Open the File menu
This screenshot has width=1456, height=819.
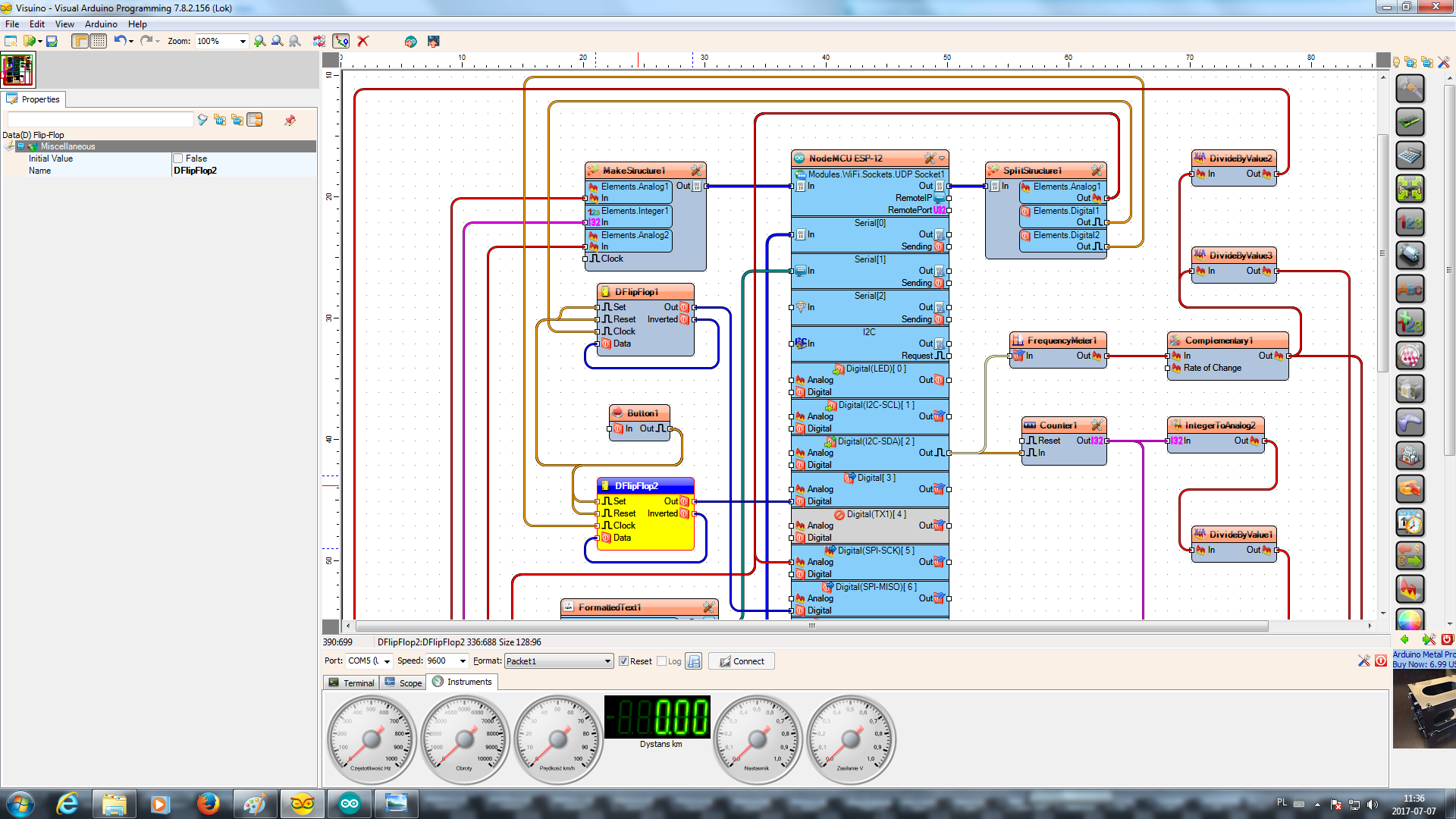[x=12, y=24]
